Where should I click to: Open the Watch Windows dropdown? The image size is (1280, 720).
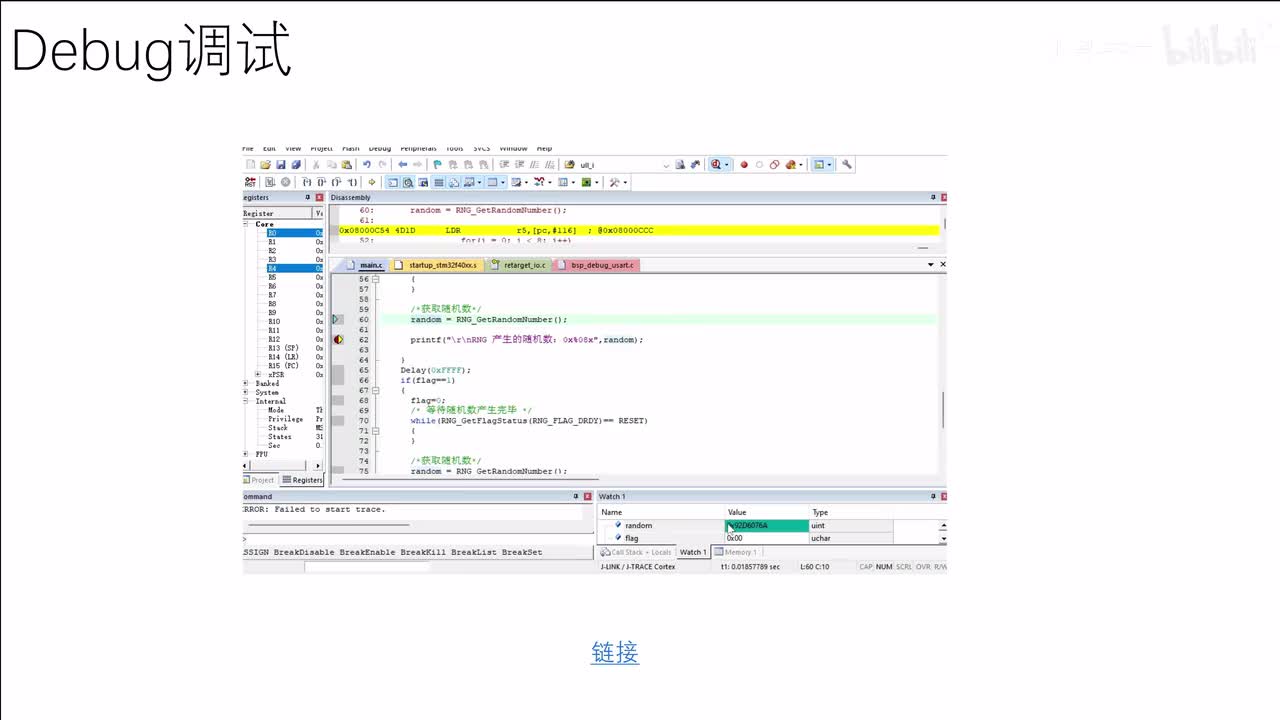tap(479, 182)
